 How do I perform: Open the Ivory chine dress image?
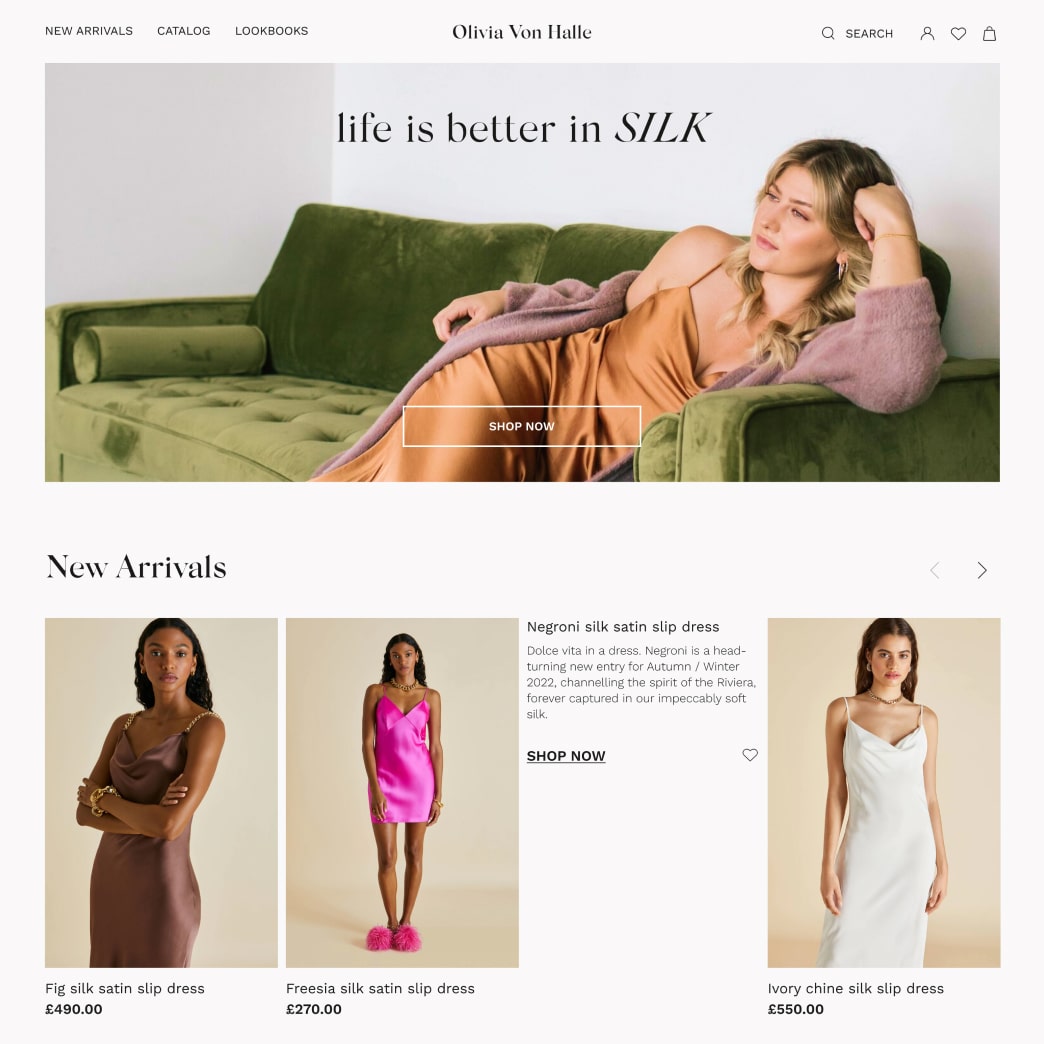tap(884, 792)
